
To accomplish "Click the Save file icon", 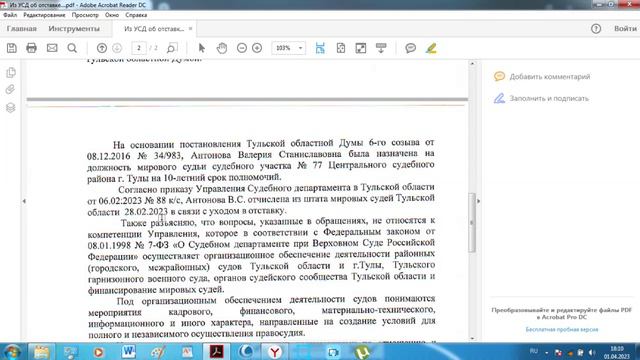I will click(x=11, y=48).
